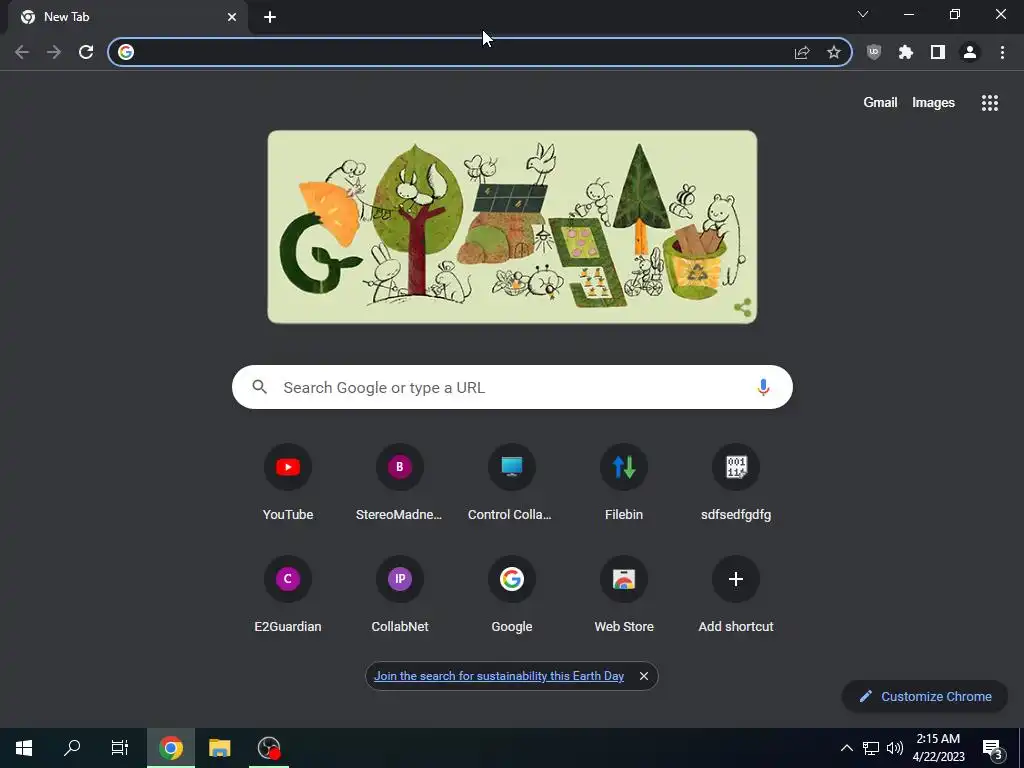This screenshot has height=768, width=1024.
Task: Open the StereoMadness shortcut
Action: tap(400, 483)
